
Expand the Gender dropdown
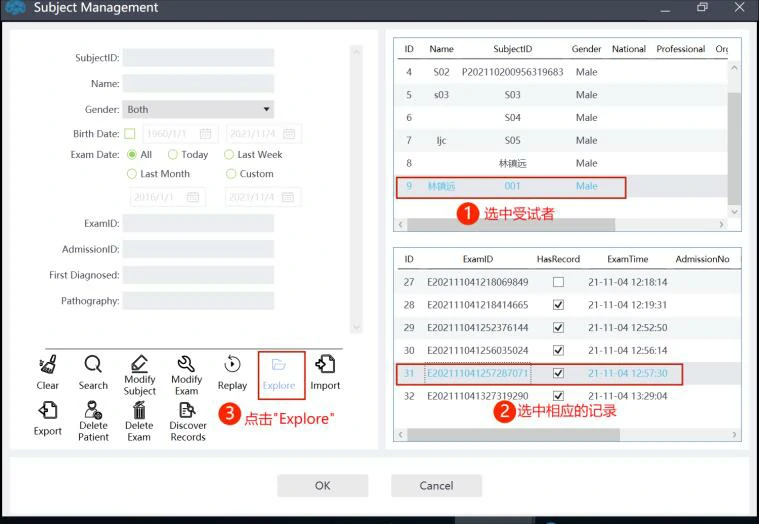pyautogui.click(x=266, y=110)
